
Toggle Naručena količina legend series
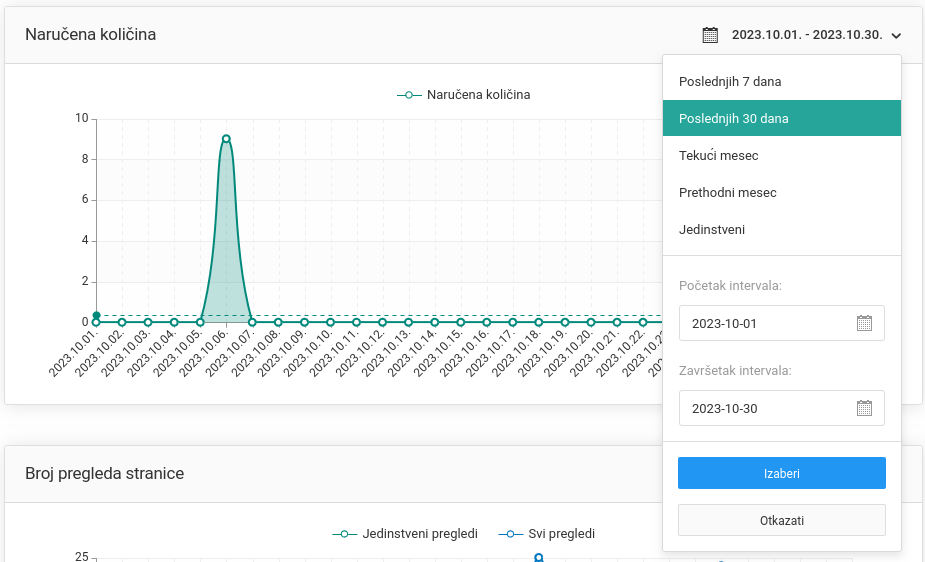[464, 95]
